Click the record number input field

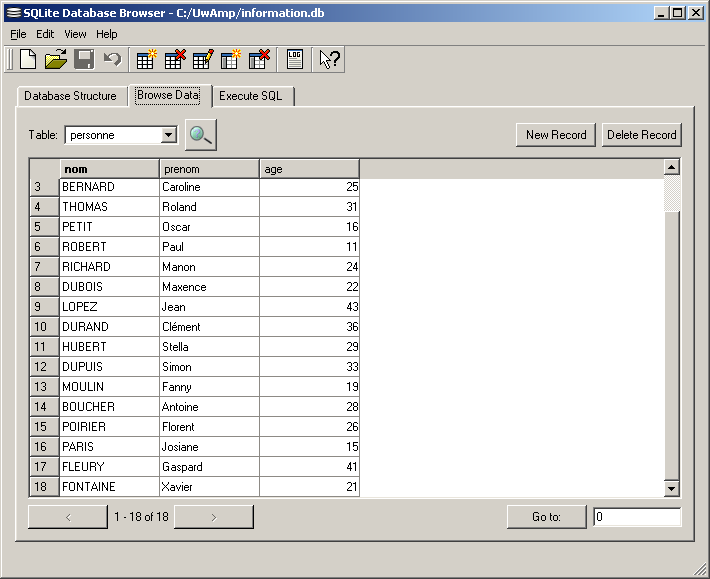click(x=636, y=517)
